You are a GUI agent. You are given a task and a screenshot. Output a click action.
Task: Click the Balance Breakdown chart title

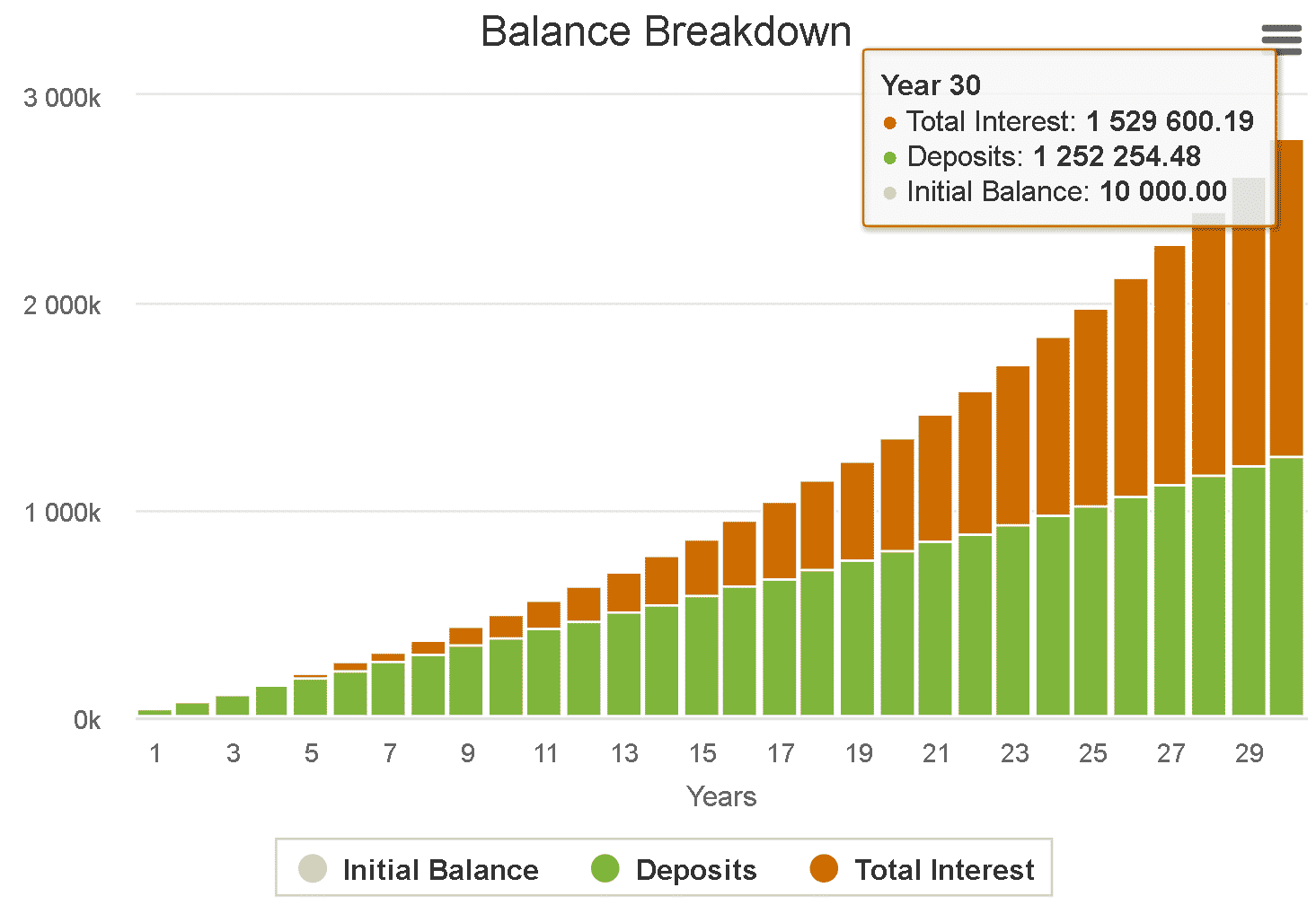666,32
